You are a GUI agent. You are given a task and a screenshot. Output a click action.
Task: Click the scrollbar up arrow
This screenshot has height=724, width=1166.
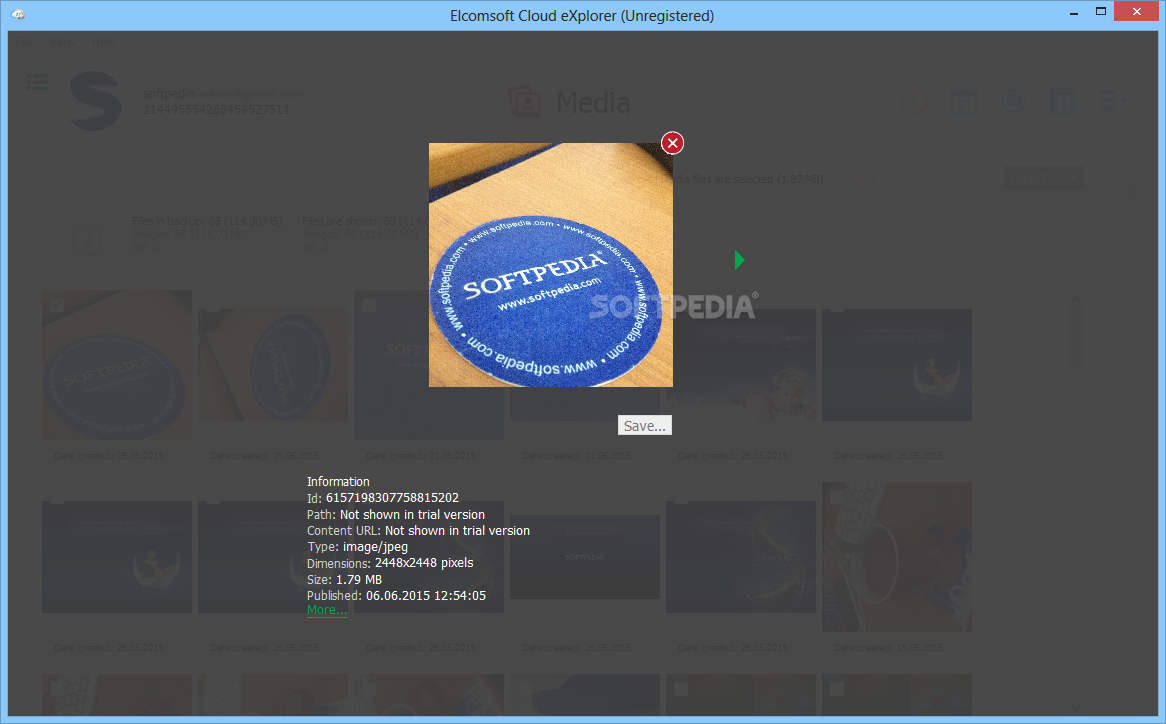point(1075,300)
